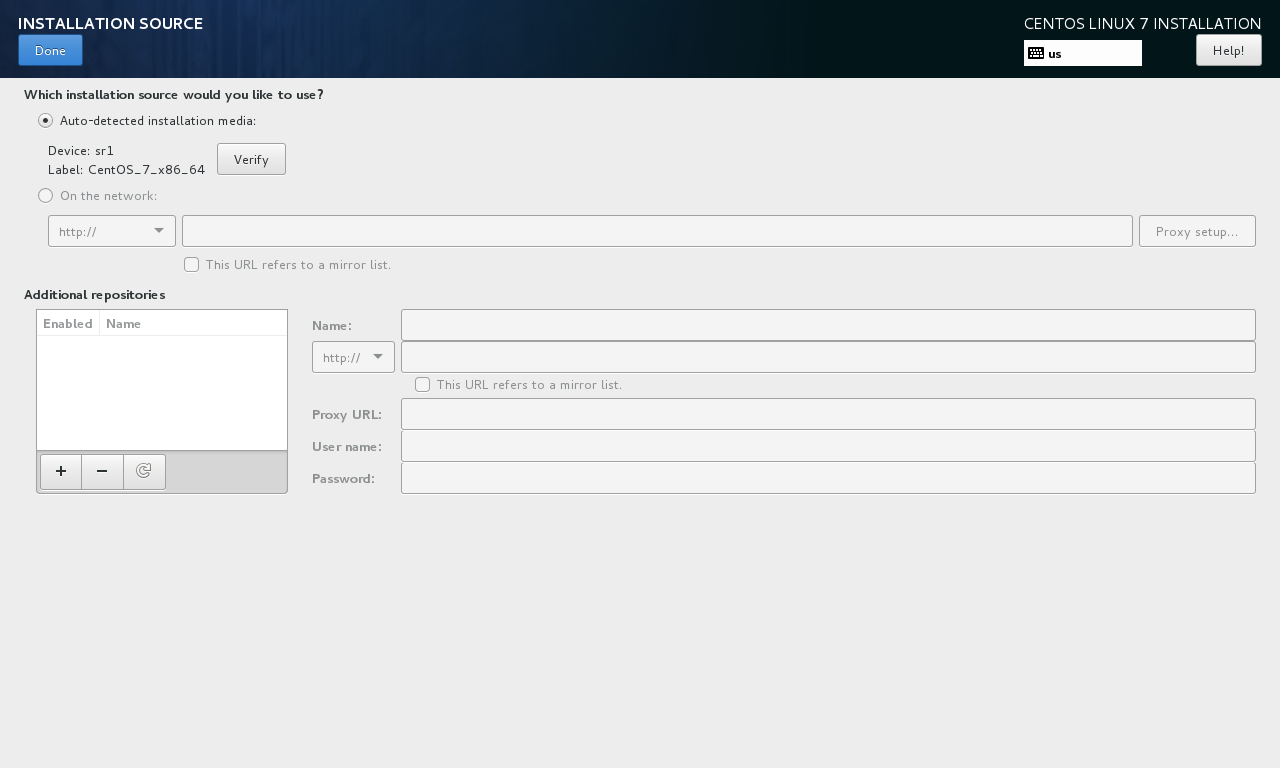
Task: Open the protocol dropdown in additional repositories
Action: pyautogui.click(x=353, y=357)
